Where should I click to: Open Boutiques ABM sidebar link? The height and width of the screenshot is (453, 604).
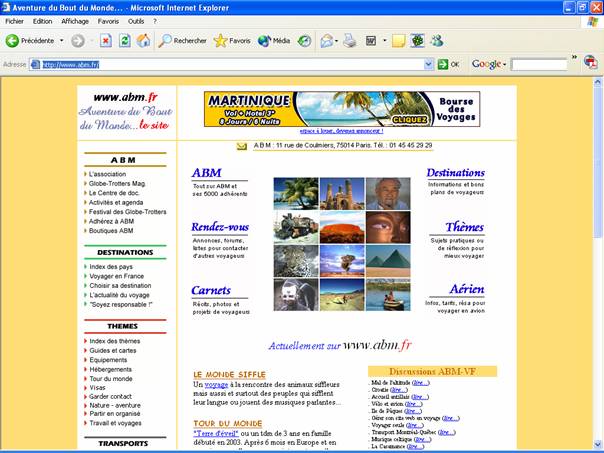(111, 231)
